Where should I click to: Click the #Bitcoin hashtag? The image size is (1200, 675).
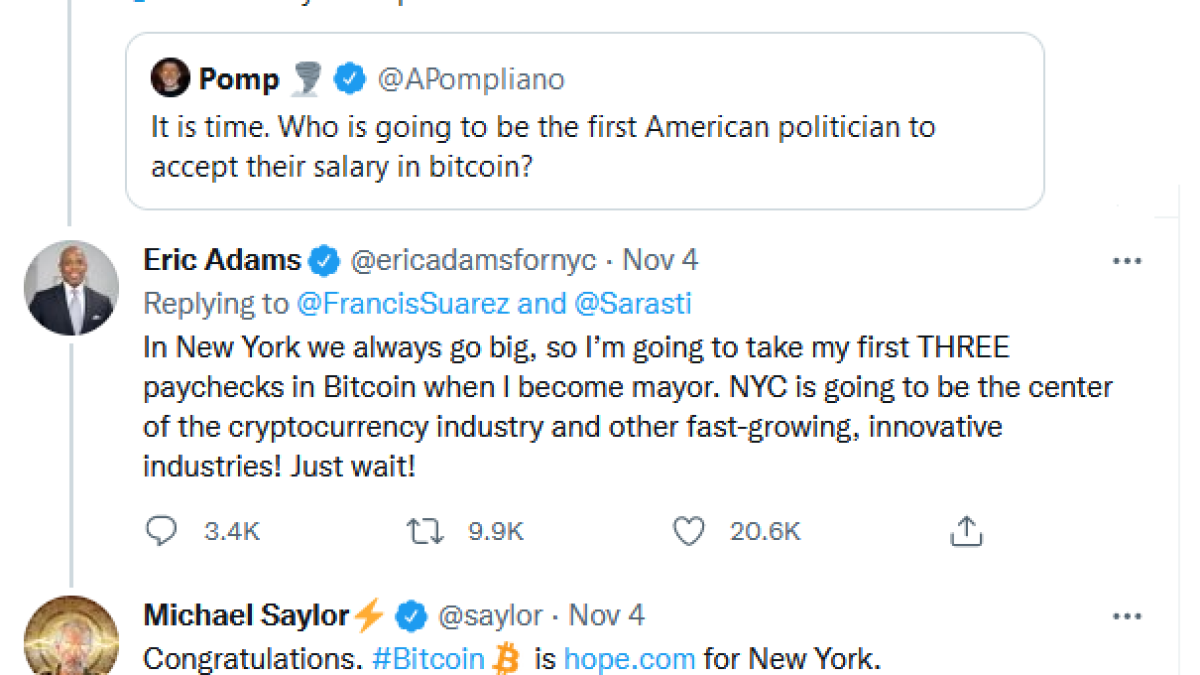(x=428, y=659)
